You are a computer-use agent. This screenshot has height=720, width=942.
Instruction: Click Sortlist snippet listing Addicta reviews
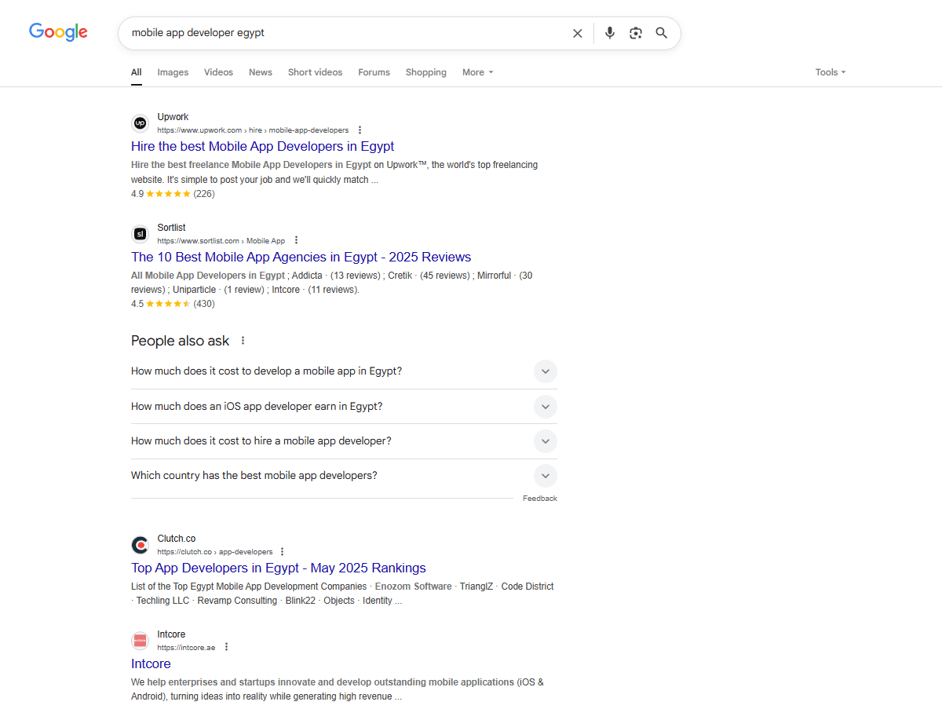[332, 282]
